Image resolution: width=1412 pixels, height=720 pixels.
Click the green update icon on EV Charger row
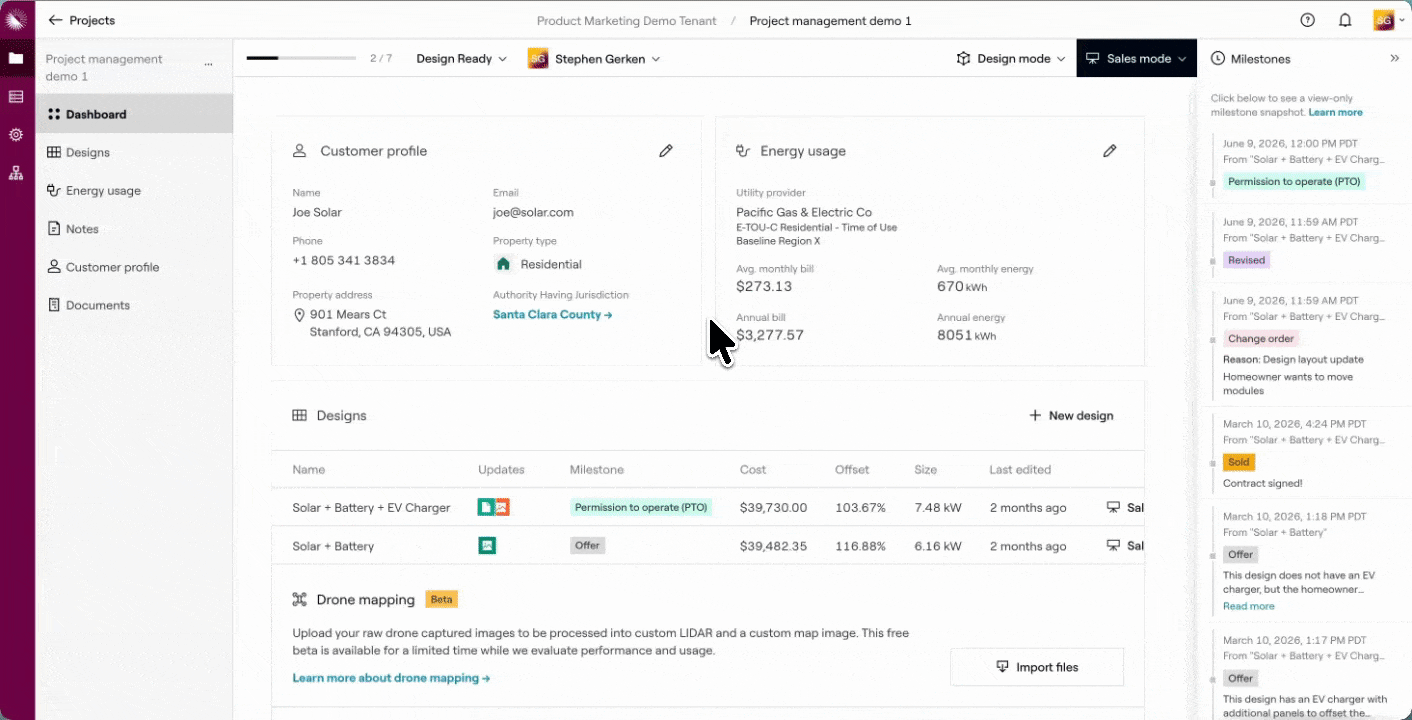pos(486,508)
